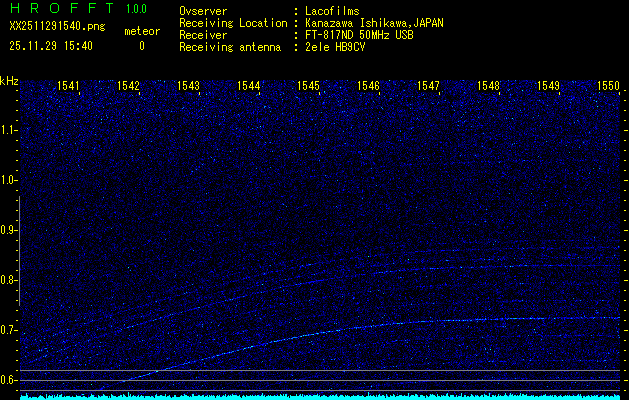Click the 0.6 frequency axis label
Image resolution: width=629 pixels, height=400 pixels.
click(9, 380)
